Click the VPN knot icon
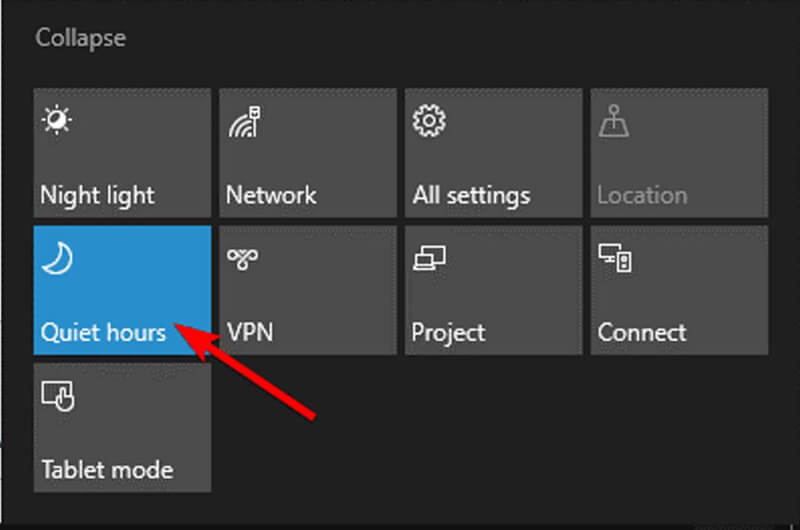The height and width of the screenshot is (530, 800). [x=243, y=259]
